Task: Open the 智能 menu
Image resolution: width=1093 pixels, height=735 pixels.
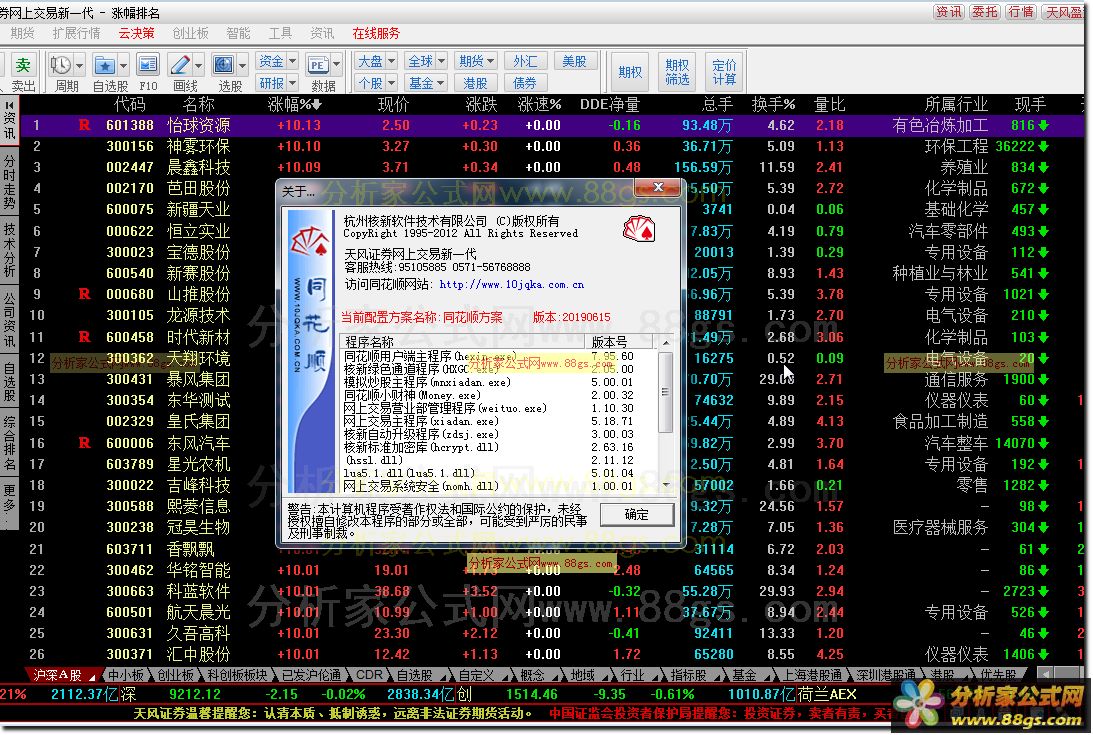Action: pos(238,33)
